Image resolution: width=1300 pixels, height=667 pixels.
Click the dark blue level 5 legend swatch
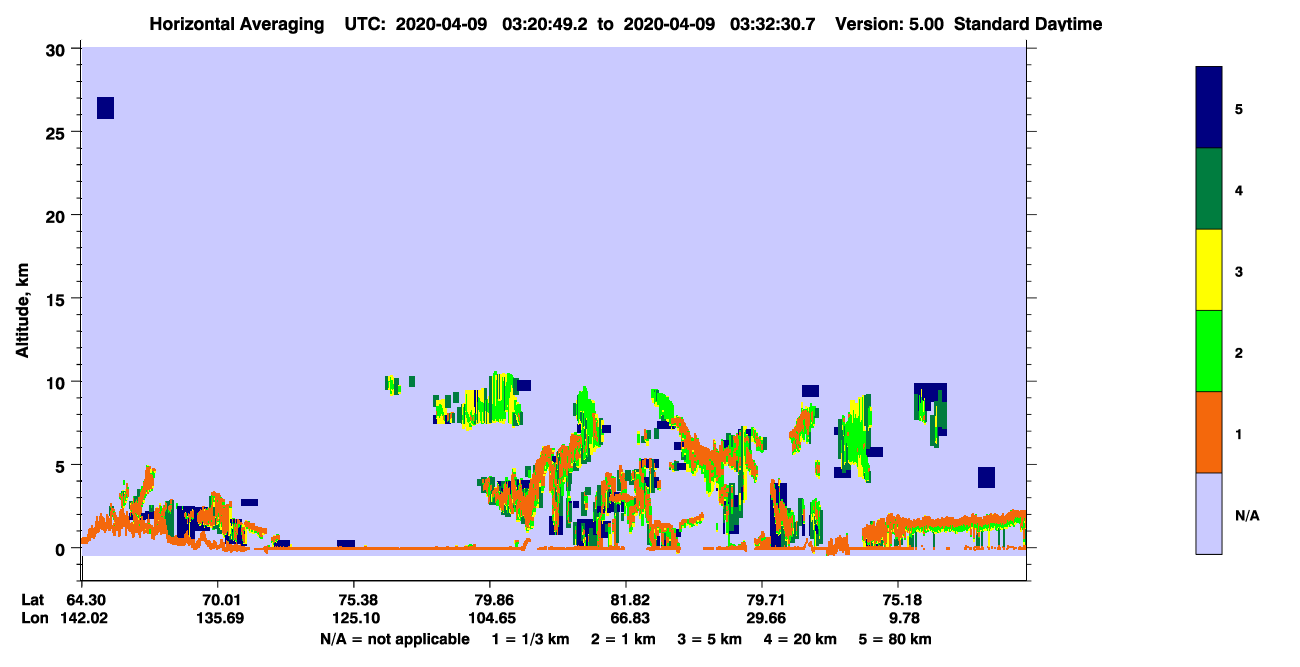click(x=1209, y=108)
